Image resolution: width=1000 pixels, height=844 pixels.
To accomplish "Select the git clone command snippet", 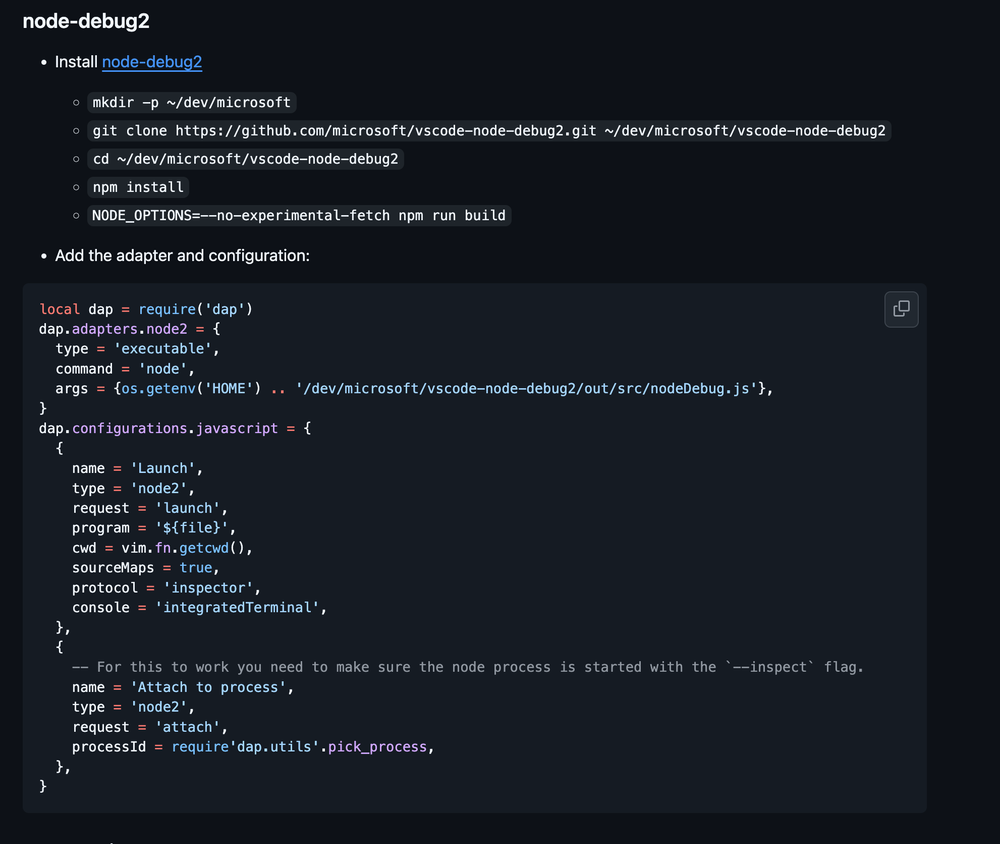I will (x=487, y=130).
